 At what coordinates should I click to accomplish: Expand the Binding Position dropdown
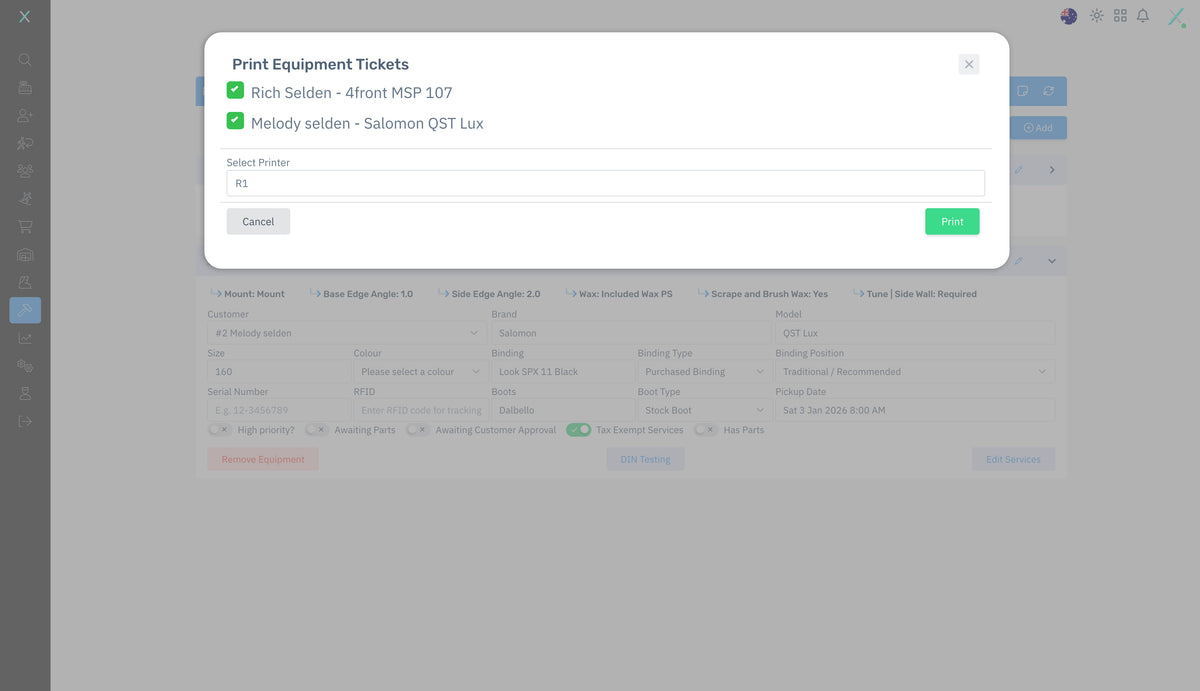[x=914, y=372]
